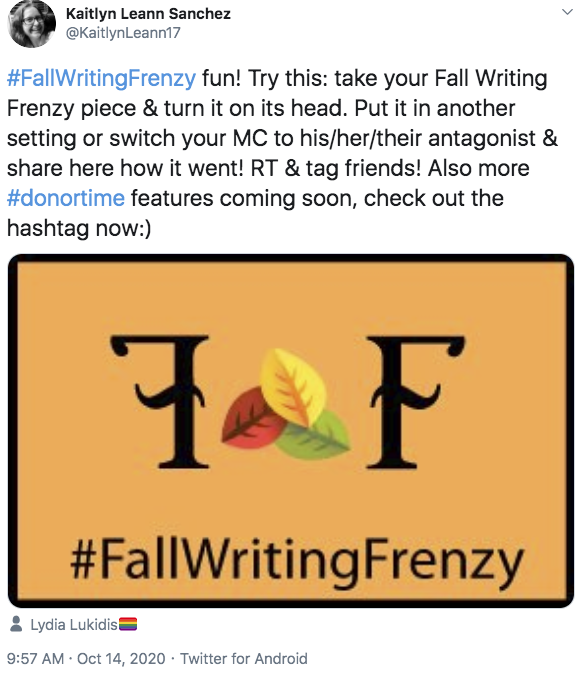Open Kaitlyn Leann Sanchez's profile avatar

point(32,24)
